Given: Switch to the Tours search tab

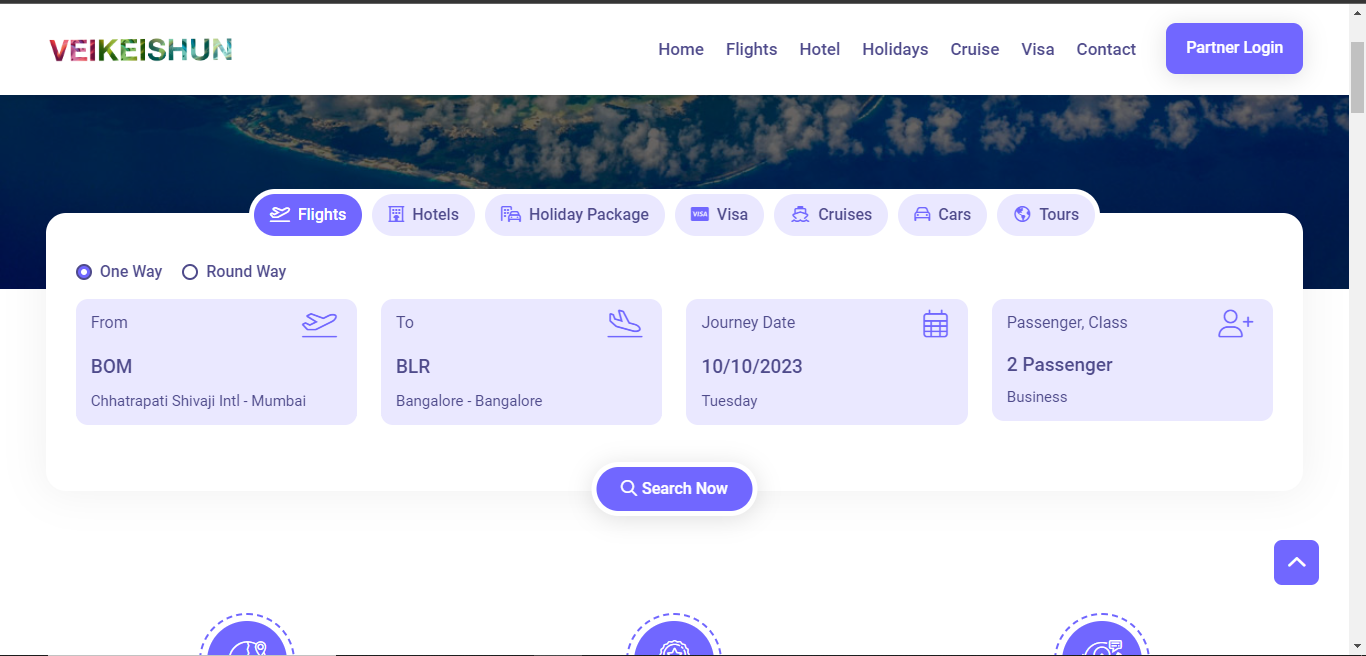Looking at the screenshot, I should point(1046,215).
